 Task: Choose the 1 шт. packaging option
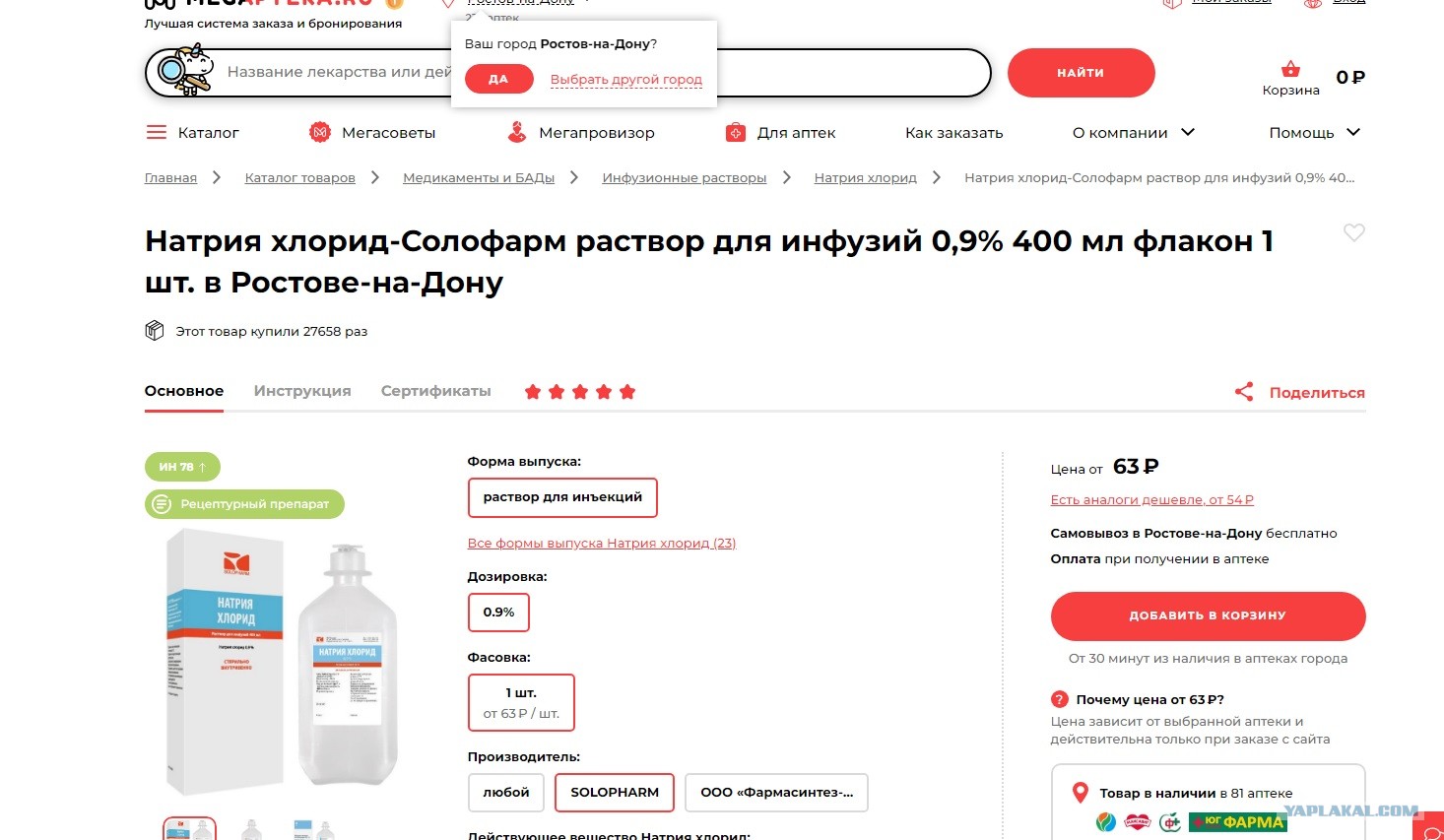[x=521, y=702]
